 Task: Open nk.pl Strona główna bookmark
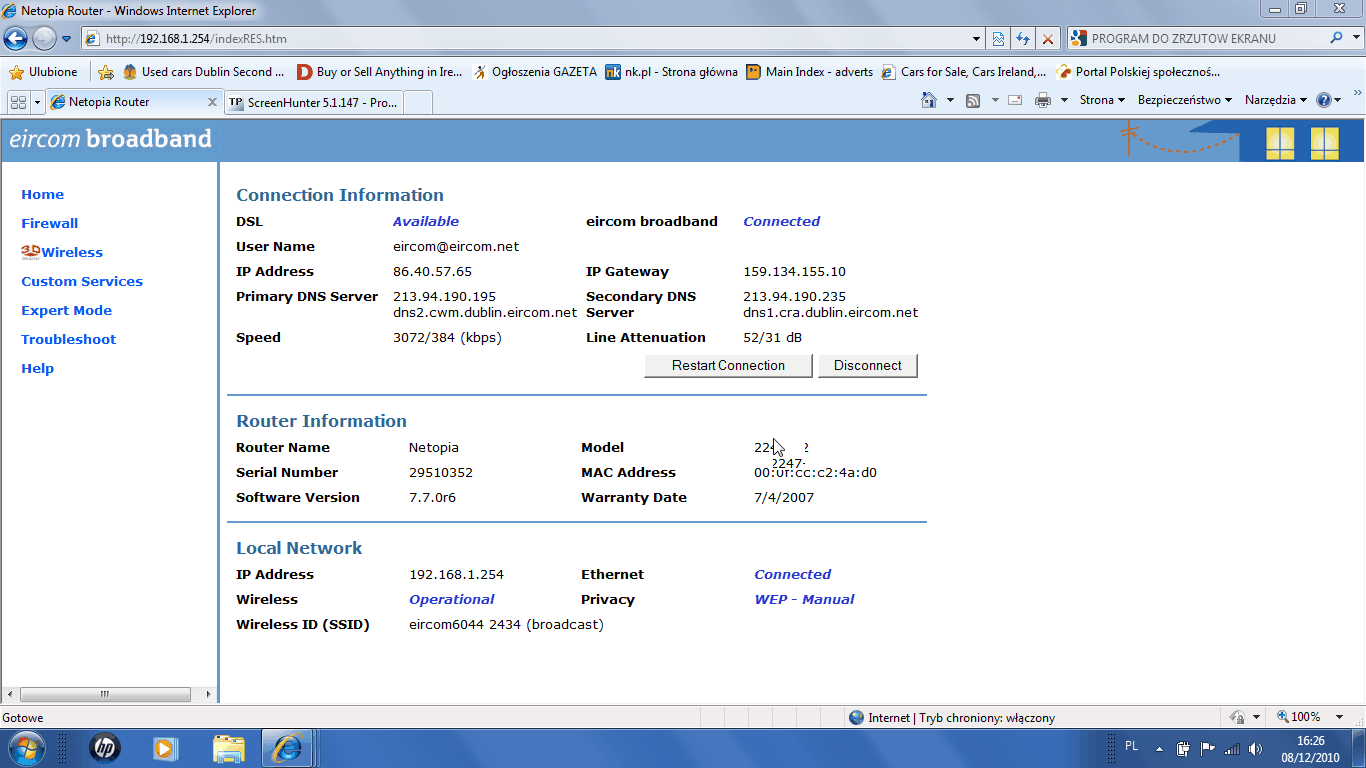pos(672,72)
